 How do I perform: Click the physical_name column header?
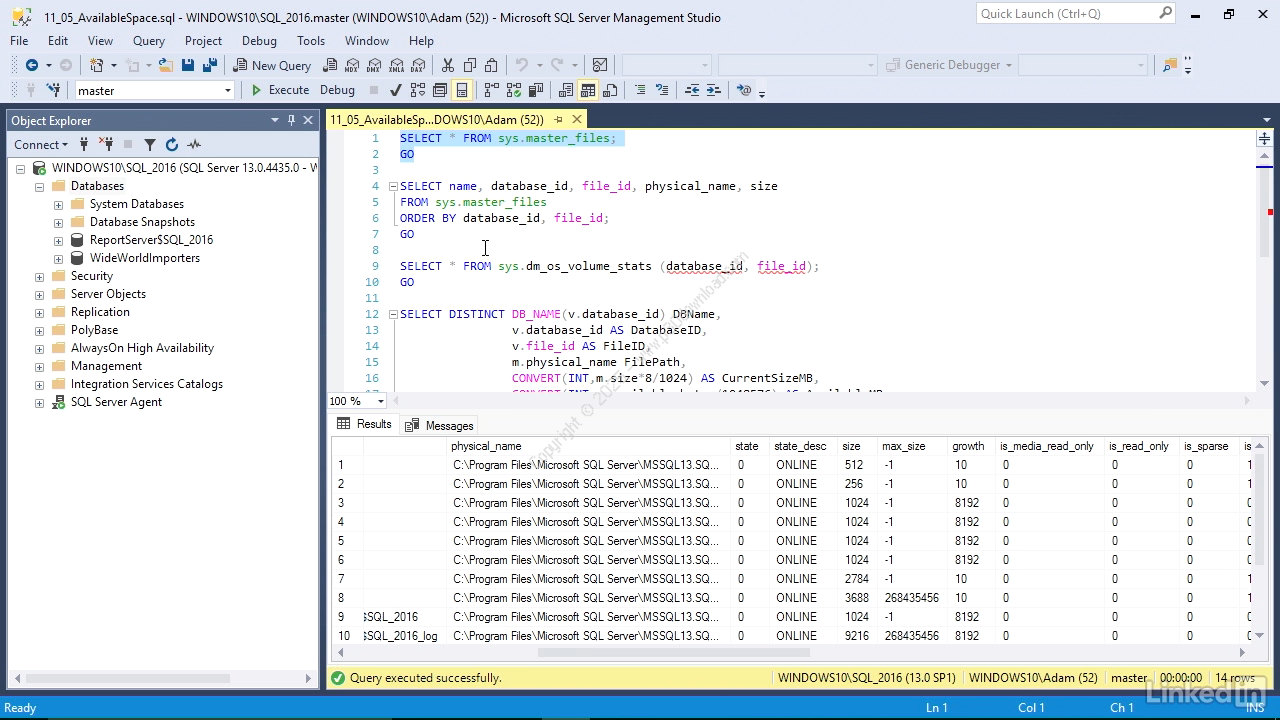tap(590, 446)
